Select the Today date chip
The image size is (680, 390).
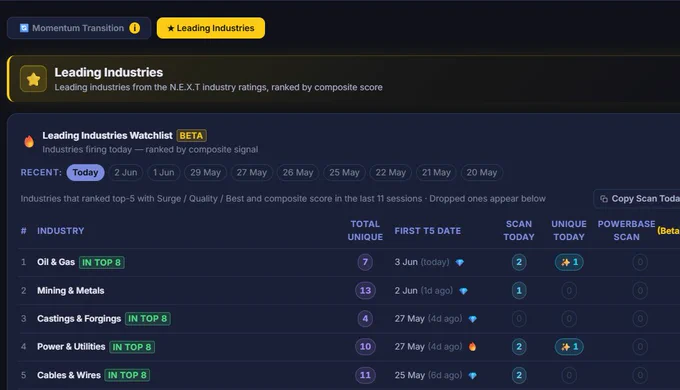tap(85, 173)
